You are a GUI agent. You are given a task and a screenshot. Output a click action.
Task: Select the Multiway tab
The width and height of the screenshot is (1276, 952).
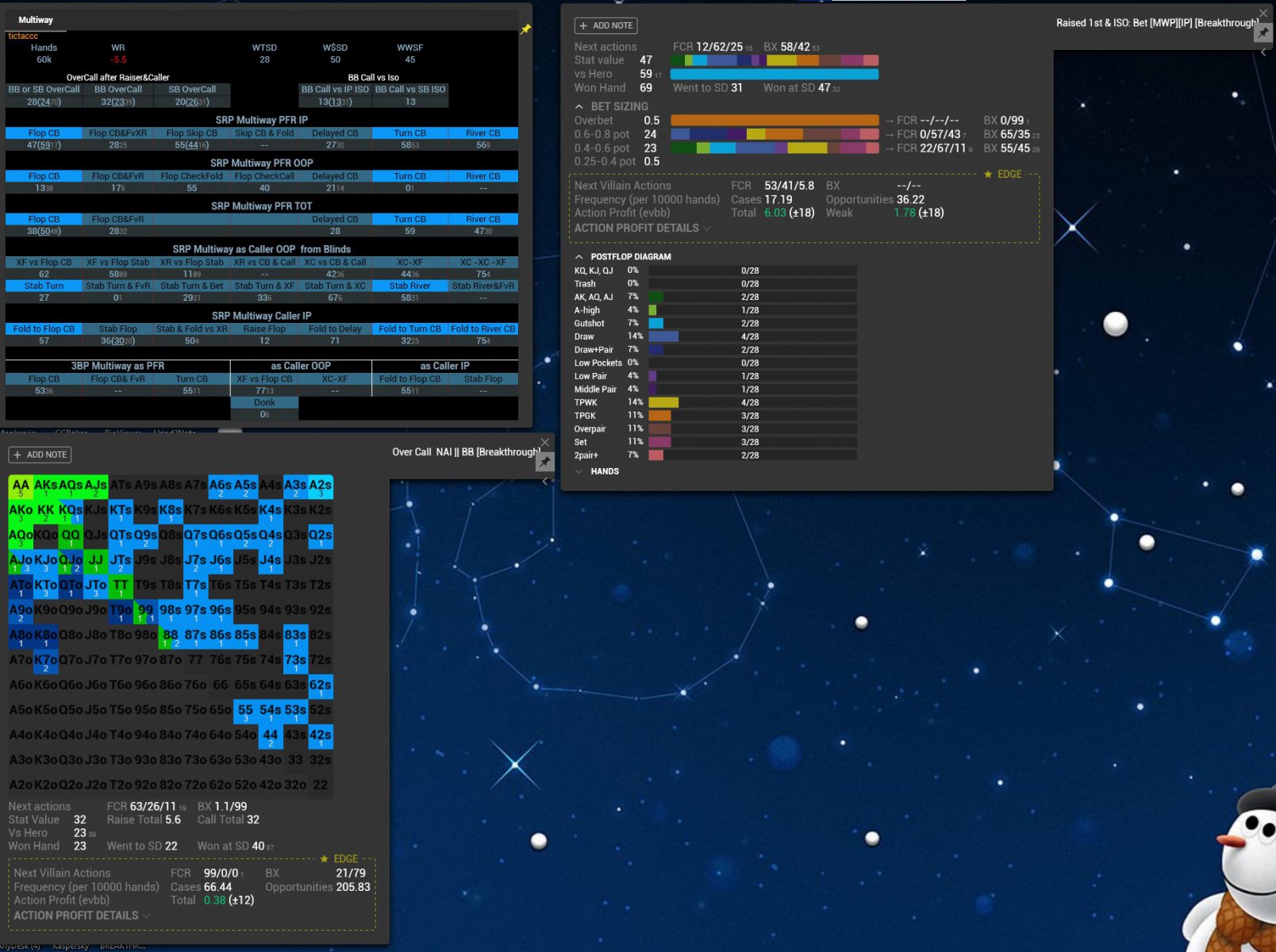click(36, 20)
